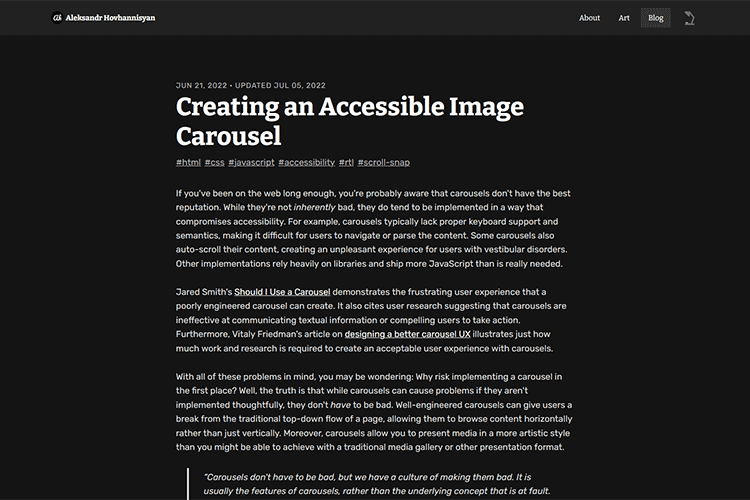The height and width of the screenshot is (500, 750).
Task: Open the "Should I Use a Carousel" link
Action: (282, 292)
